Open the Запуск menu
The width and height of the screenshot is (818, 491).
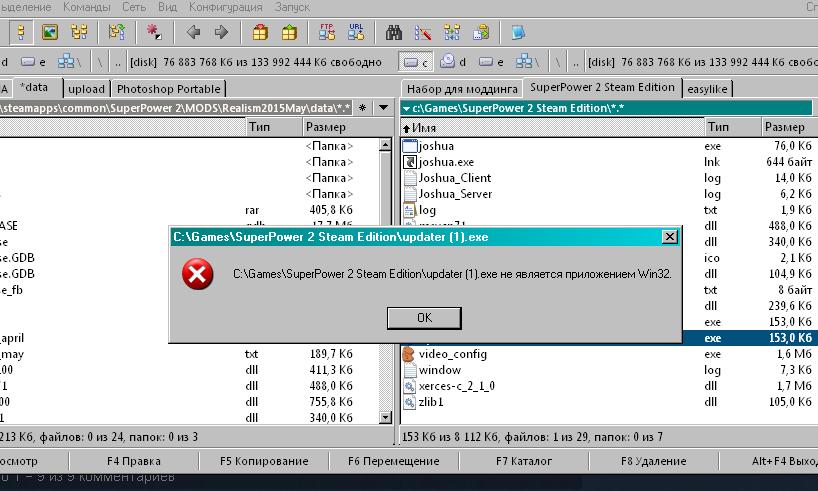point(292,7)
